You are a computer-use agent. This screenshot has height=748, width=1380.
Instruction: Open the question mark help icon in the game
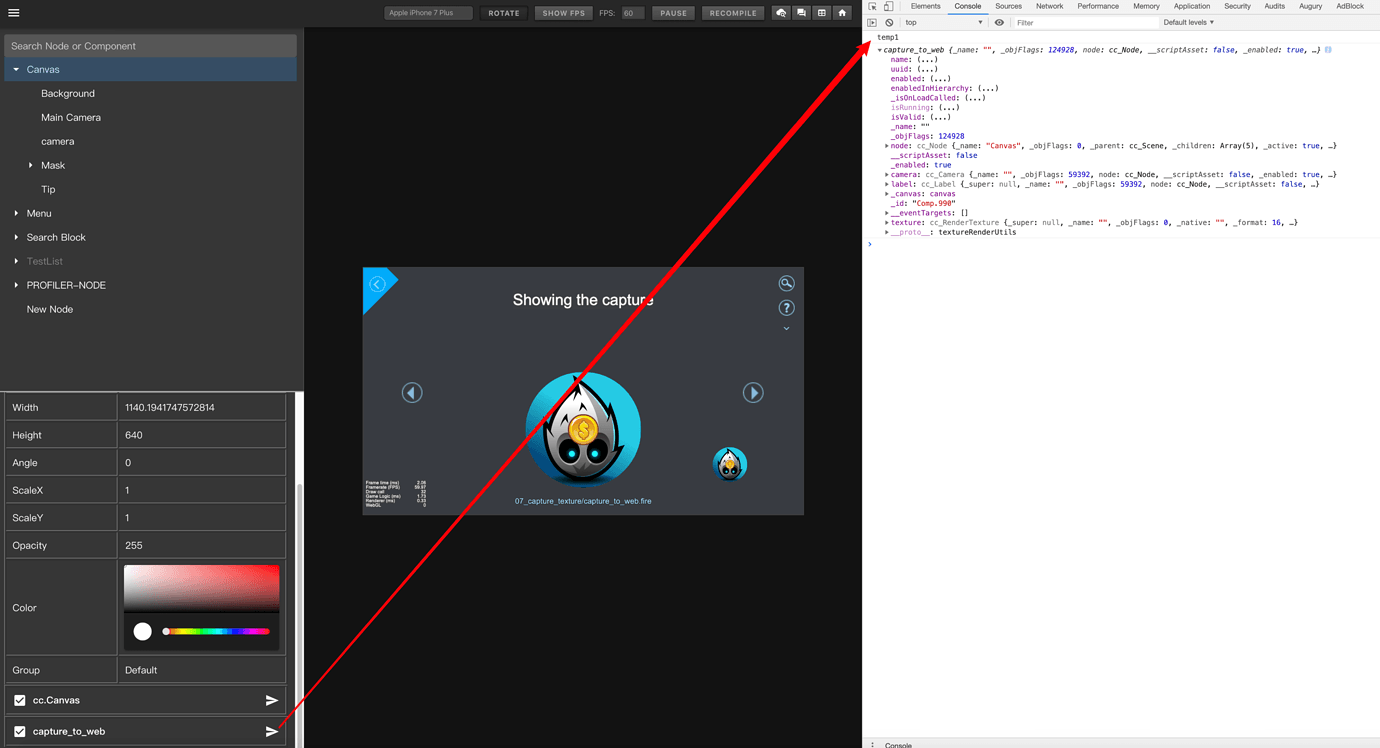pyautogui.click(x=787, y=307)
